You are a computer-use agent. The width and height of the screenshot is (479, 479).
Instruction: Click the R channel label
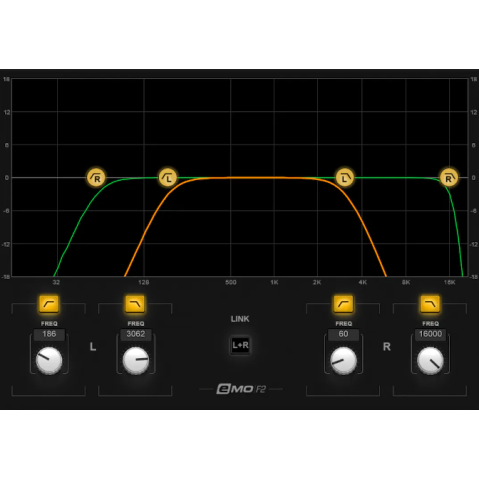point(387,347)
